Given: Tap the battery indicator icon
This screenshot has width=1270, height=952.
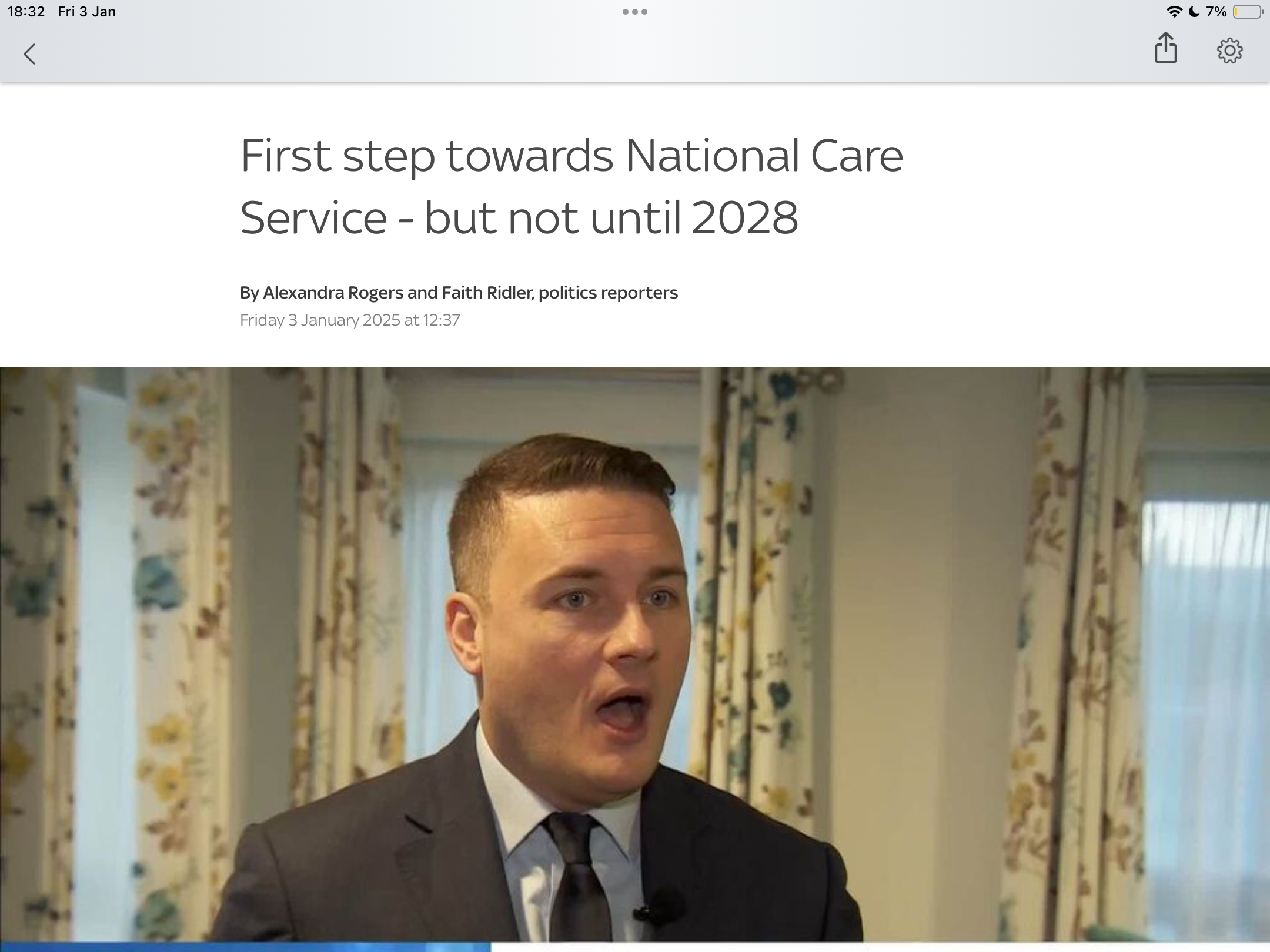Looking at the screenshot, I should tap(1248, 12).
